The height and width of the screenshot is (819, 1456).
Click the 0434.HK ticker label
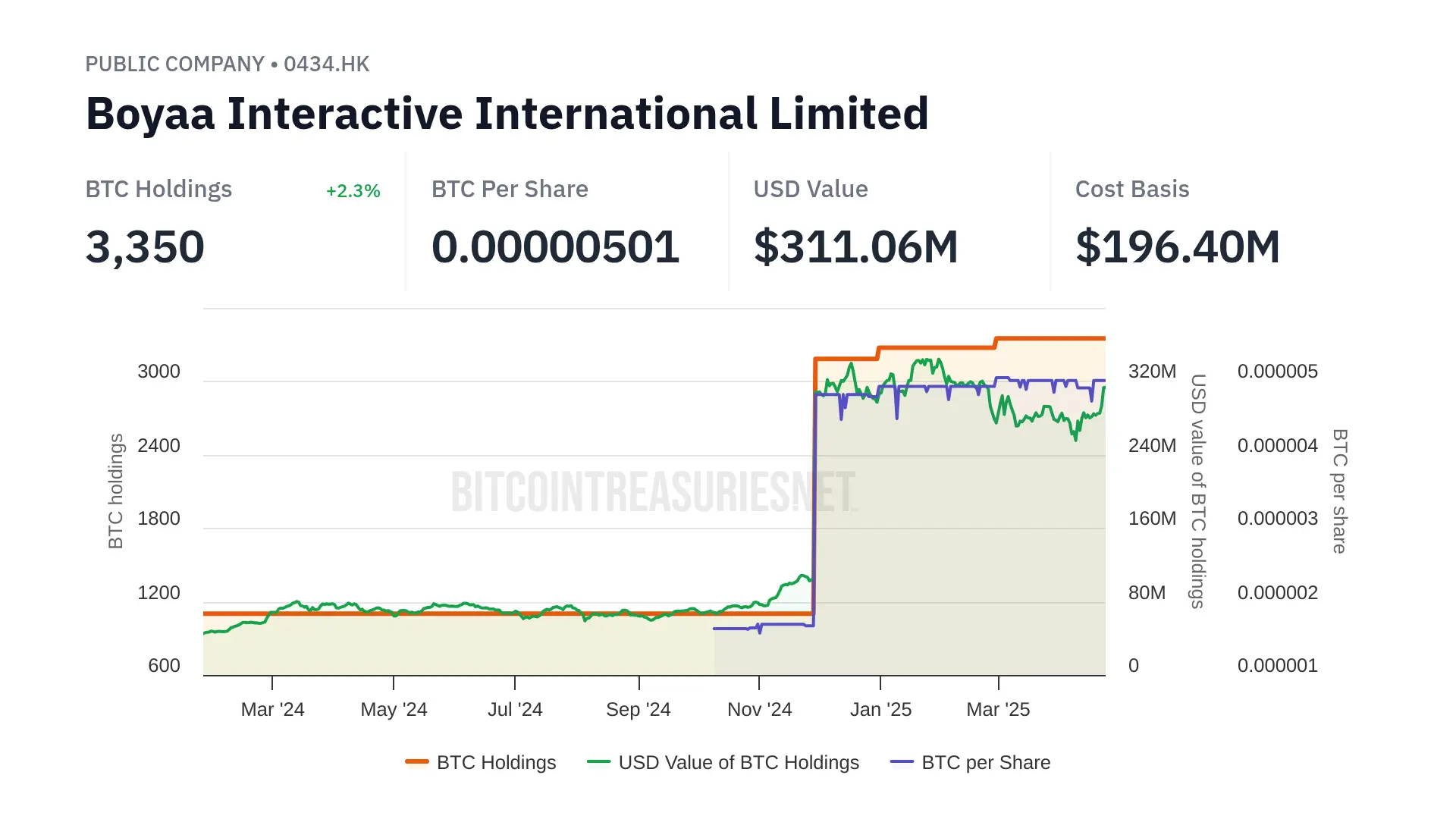(326, 64)
